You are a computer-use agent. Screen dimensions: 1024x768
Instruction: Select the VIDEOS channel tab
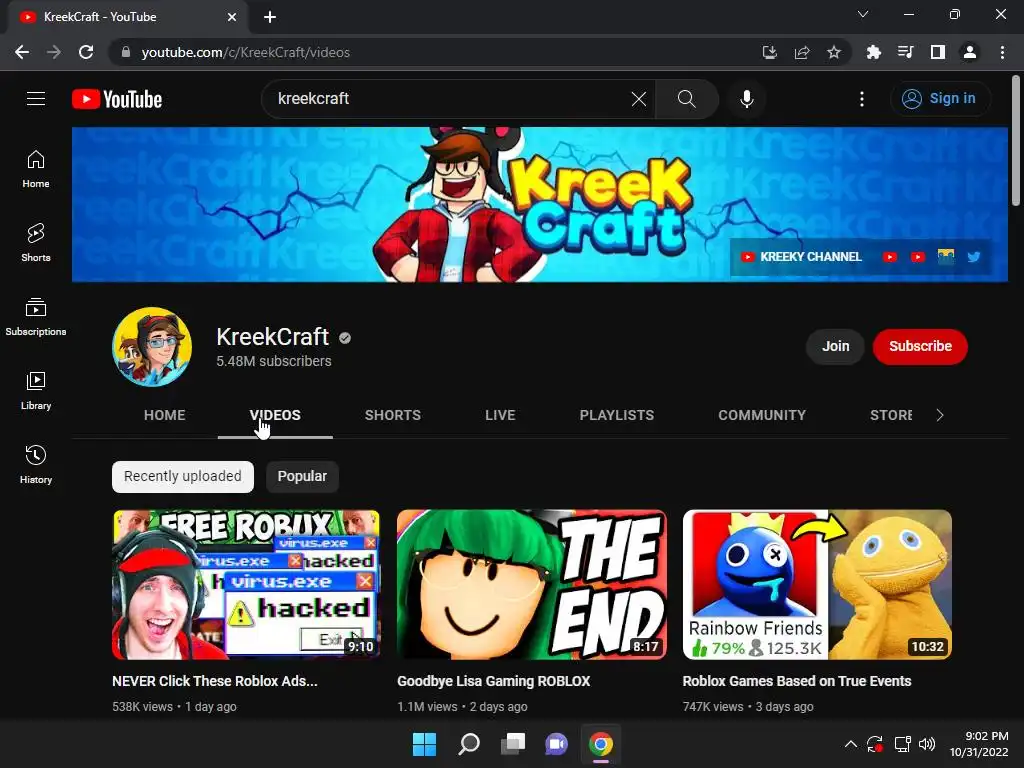click(x=275, y=415)
